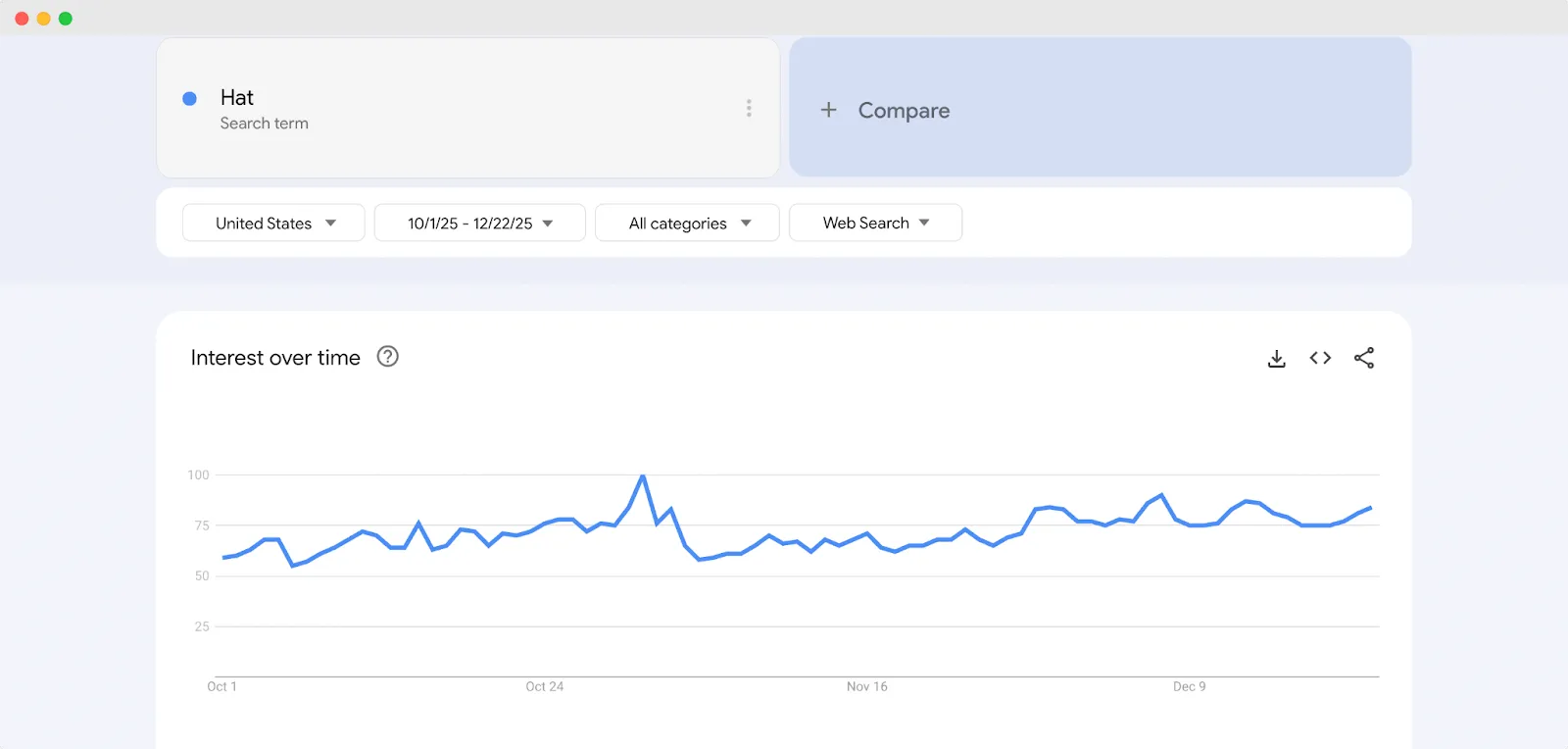The image size is (1568, 749).
Task: Close the window with the red button
Action: 22,19
